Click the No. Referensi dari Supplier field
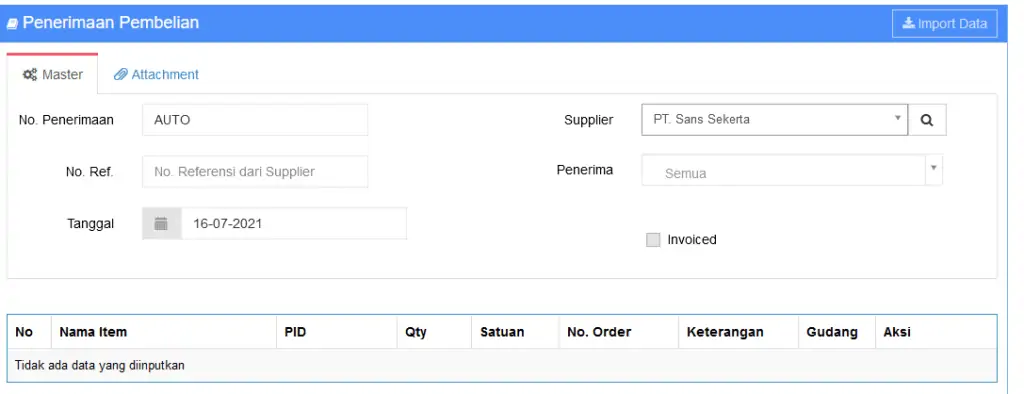 point(255,172)
